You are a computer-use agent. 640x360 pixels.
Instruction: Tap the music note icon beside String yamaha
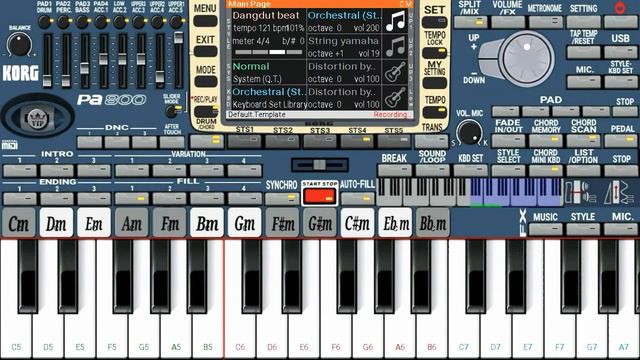pyautogui.click(x=396, y=46)
